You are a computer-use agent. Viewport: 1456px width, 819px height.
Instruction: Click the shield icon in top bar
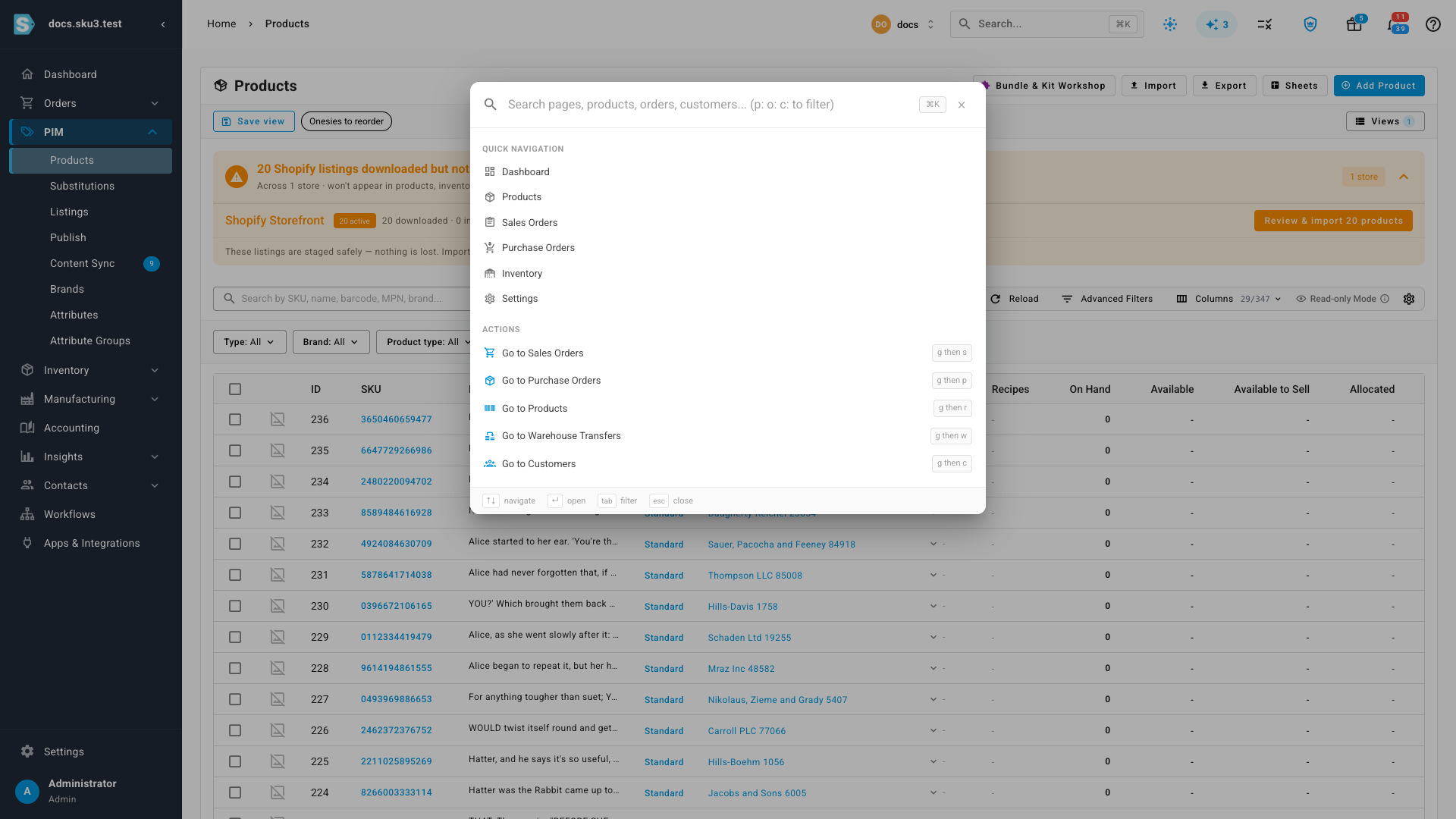click(x=1310, y=24)
